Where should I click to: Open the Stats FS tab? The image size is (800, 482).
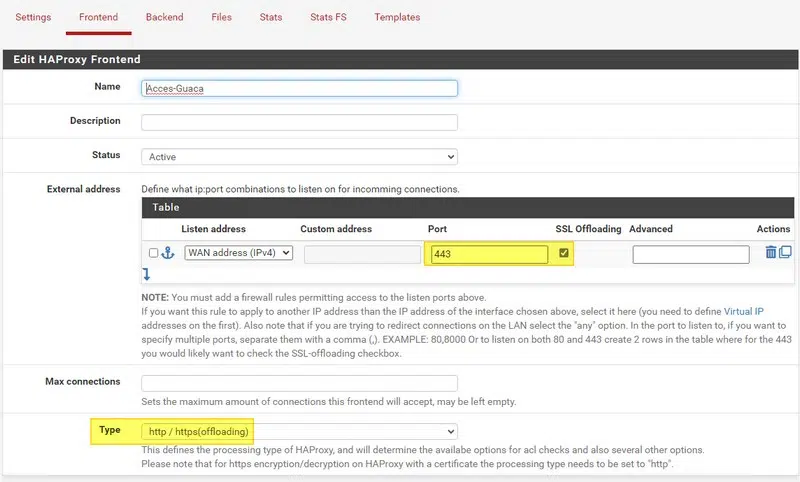click(x=329, y=17)
